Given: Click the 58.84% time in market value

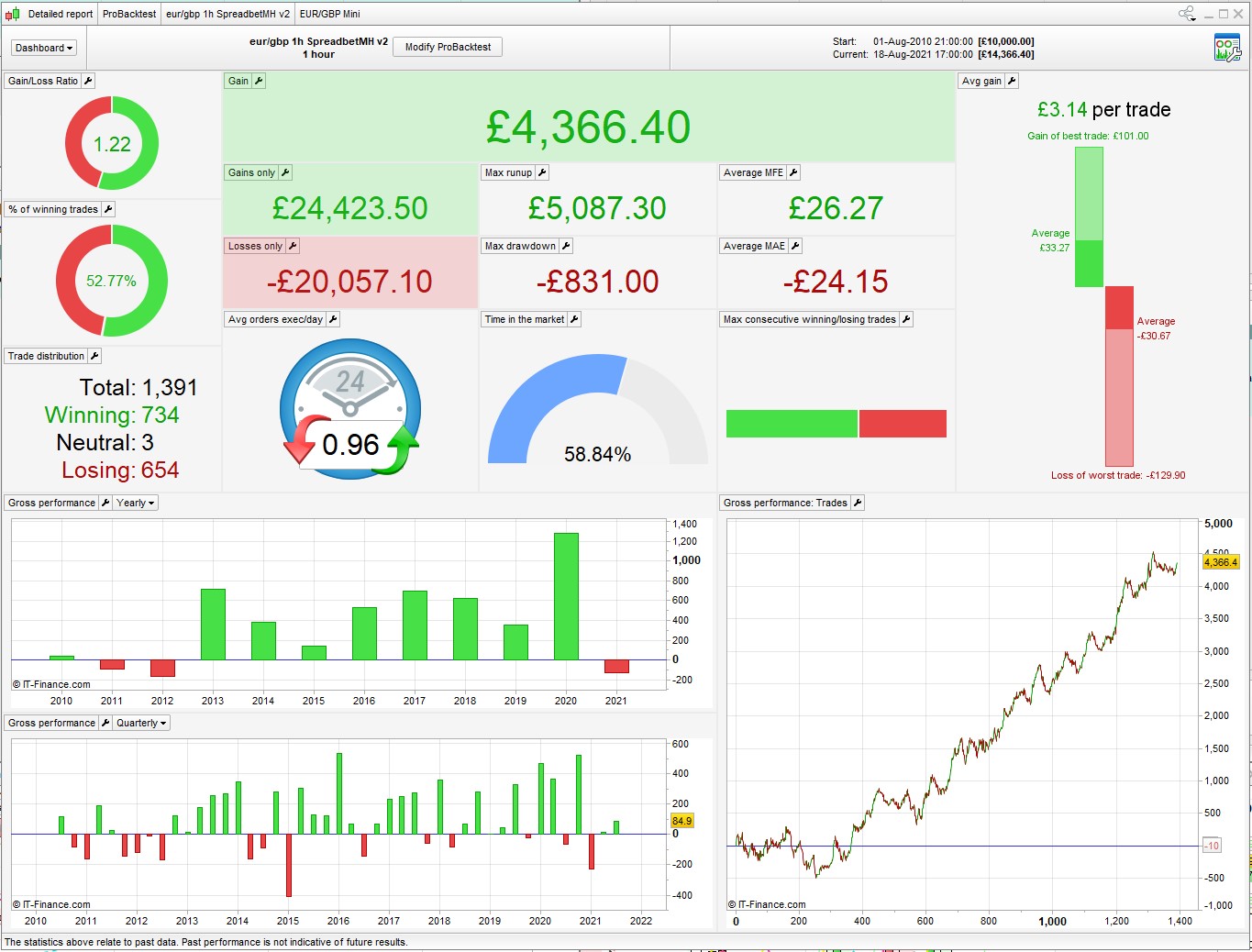Looking at the screenshot, I should click(597, 454).
